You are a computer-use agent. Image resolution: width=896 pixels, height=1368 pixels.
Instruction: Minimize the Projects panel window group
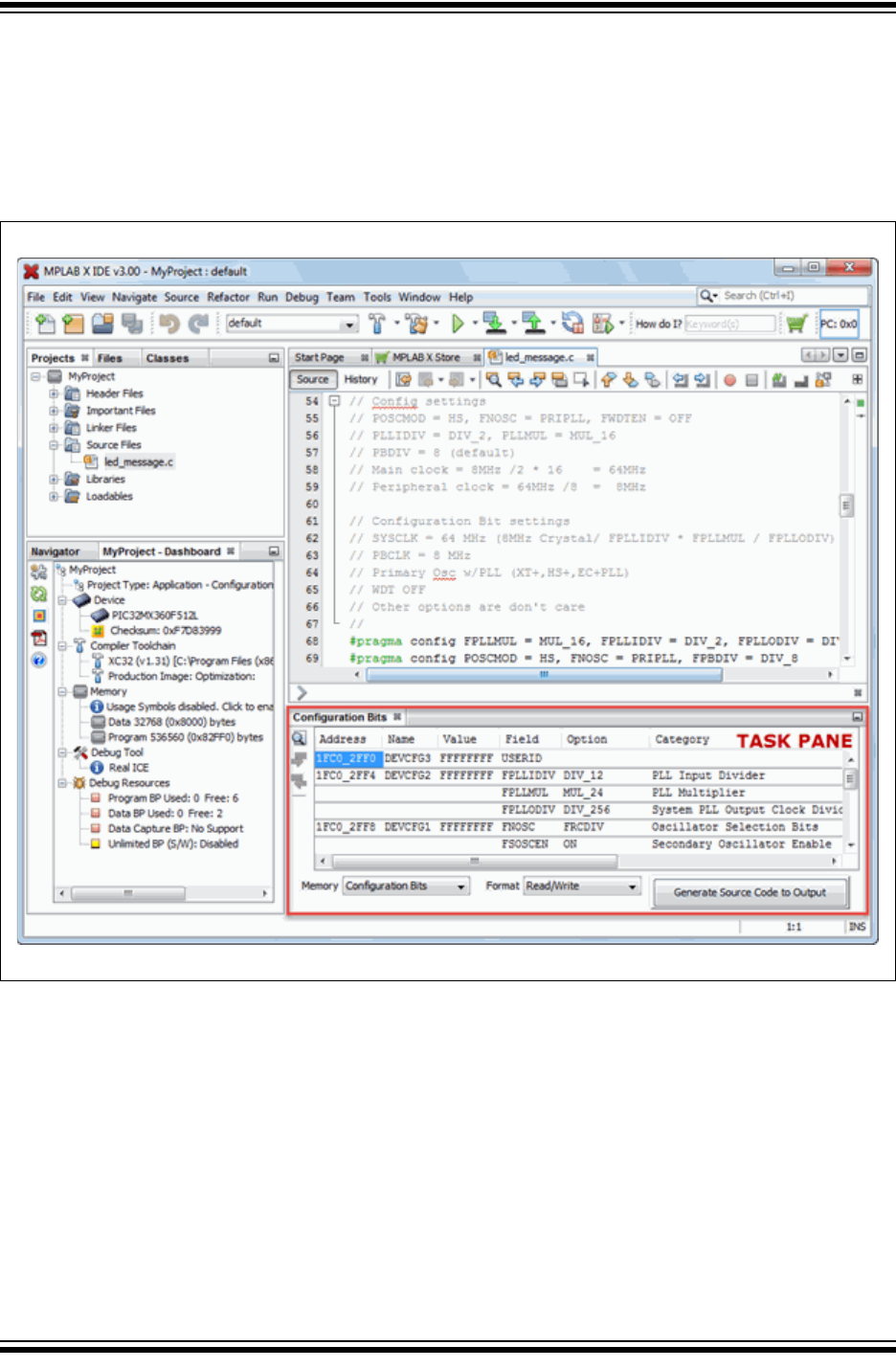pyautogui.click(x=274, y=358)
